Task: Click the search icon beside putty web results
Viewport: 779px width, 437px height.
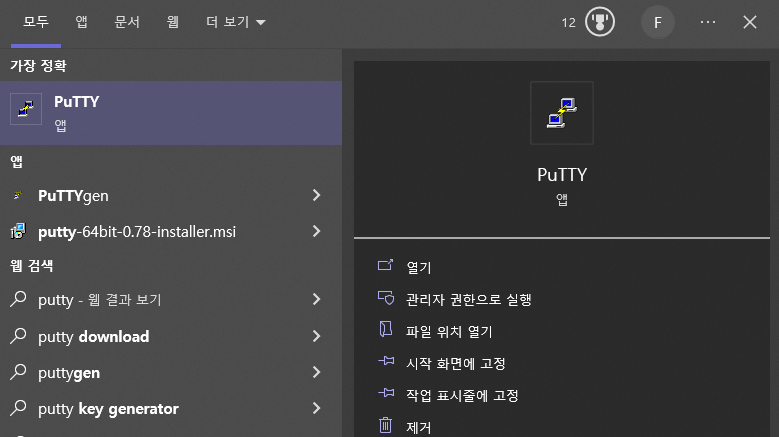Action: [18, 299]
